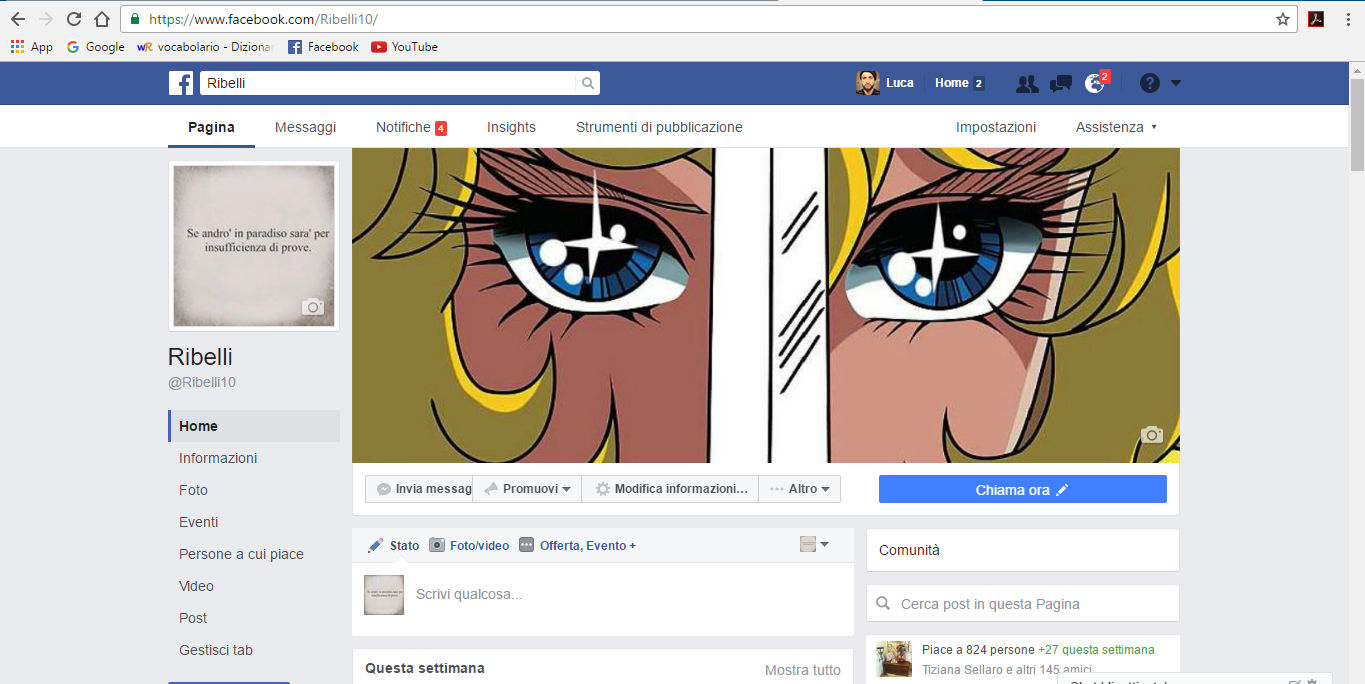
Task: Click Mostra tutto link
Action: point(803,670)
